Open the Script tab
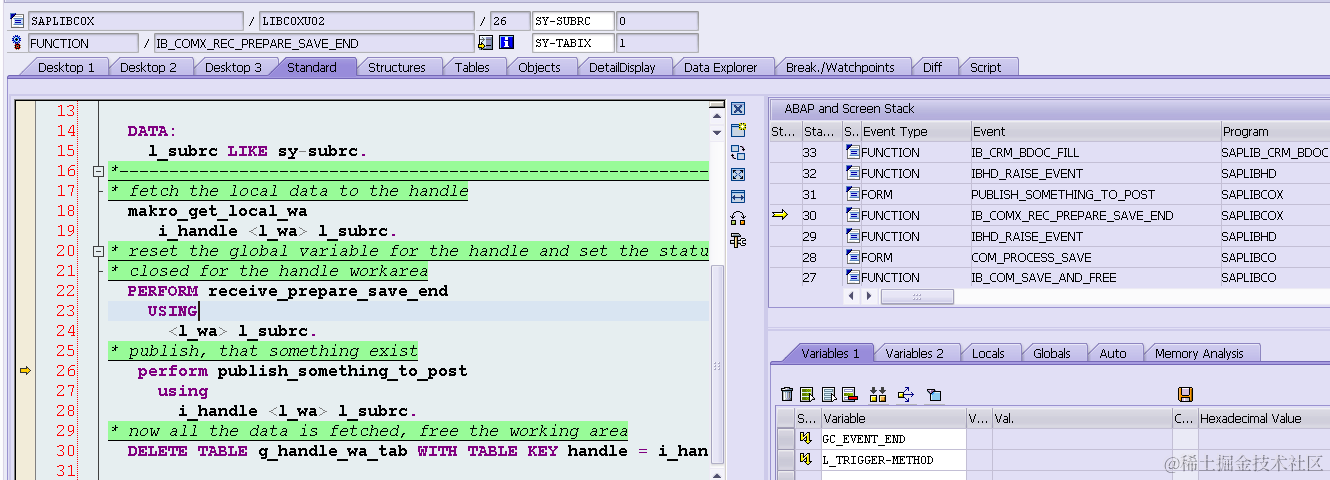The height and width of the screenshot is (480, 1330). point(985,67)
